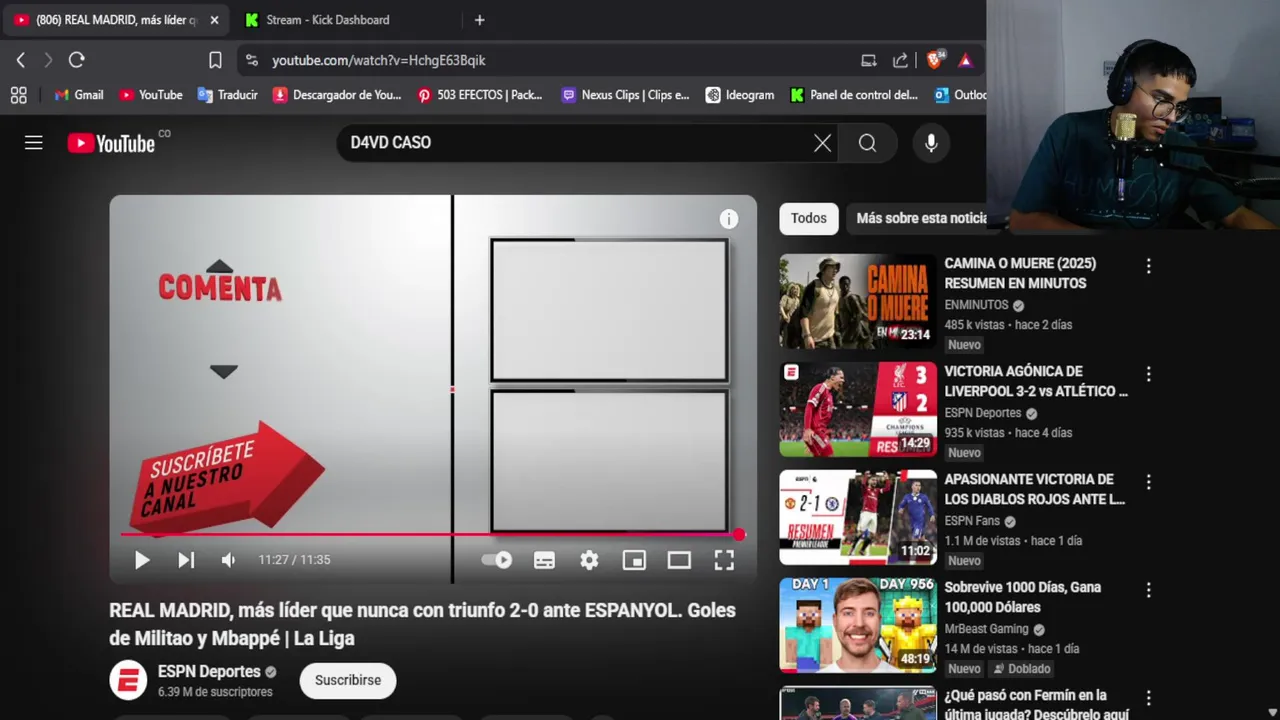Toggle autoplay switch in player
1280x720 pixels.
(497, 560)
